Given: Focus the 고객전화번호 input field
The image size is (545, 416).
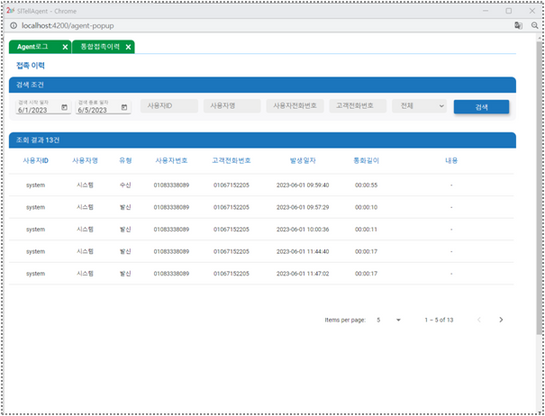Looking at the screenshot, I should [x=358, y=106].
